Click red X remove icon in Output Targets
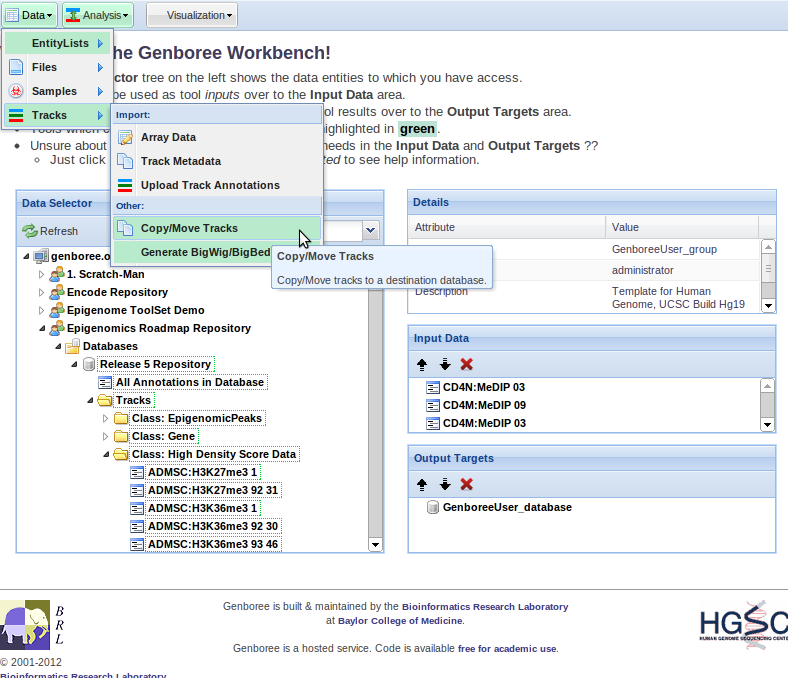The height and width of the screenshot is (678, 788). click(x=466, y=484)
